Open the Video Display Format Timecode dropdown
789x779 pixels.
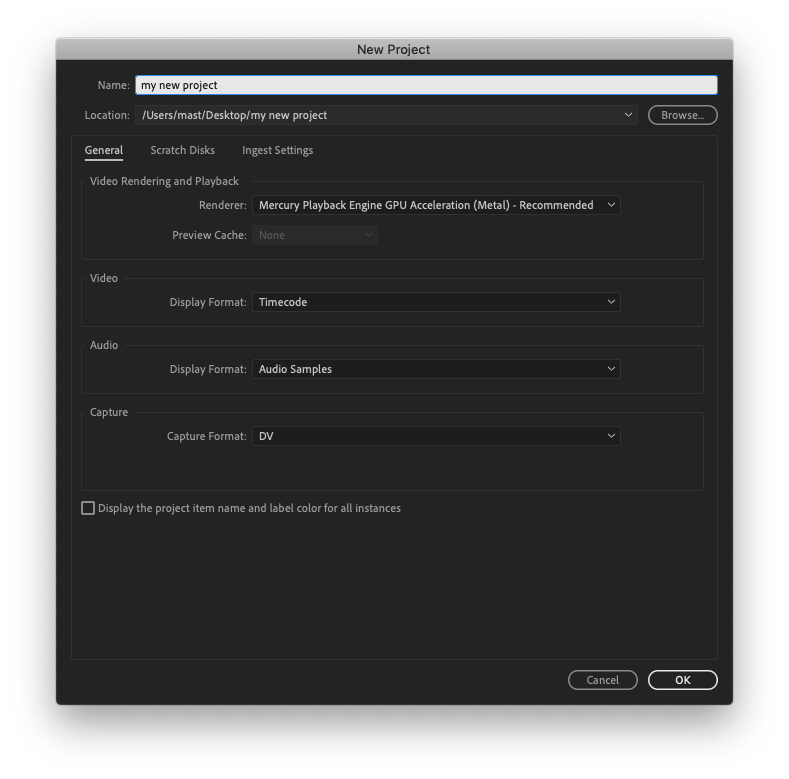click(435, 302)
